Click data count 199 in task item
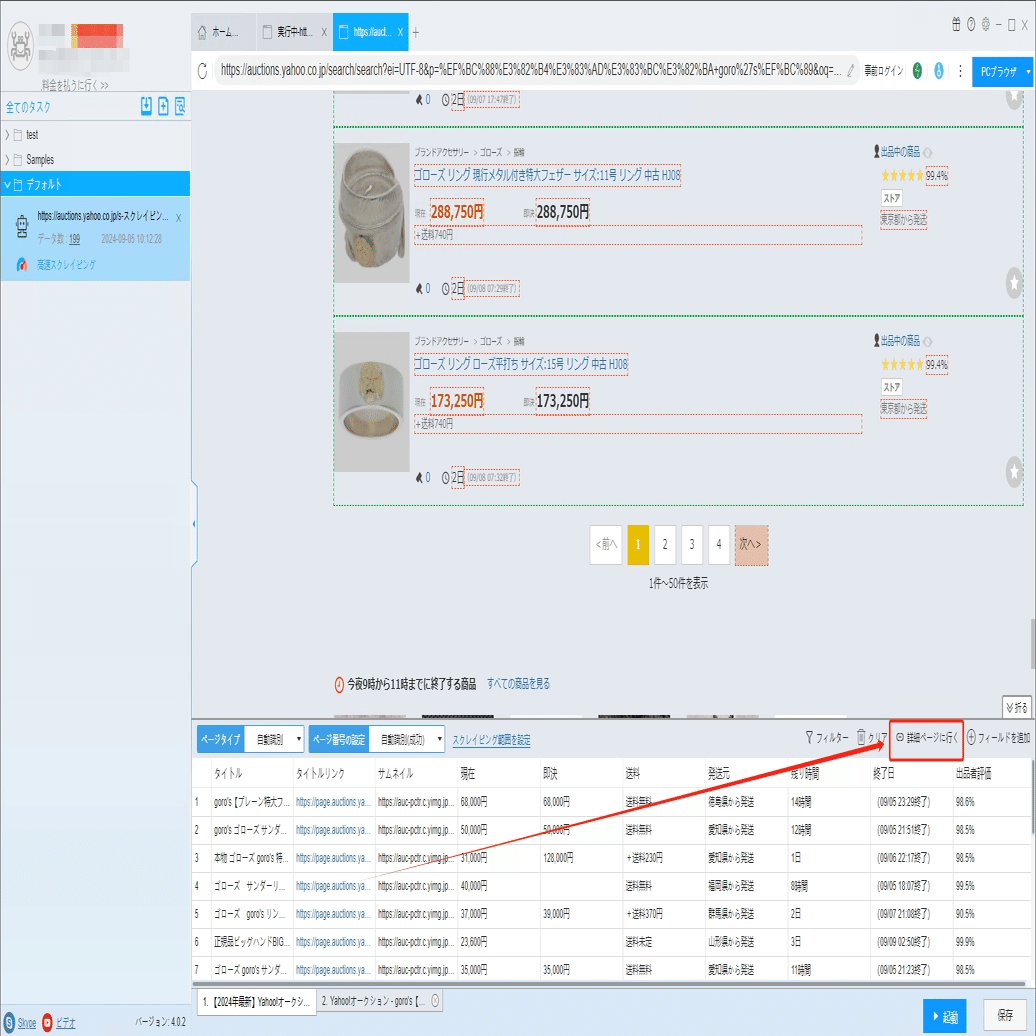 coord(75,239)
